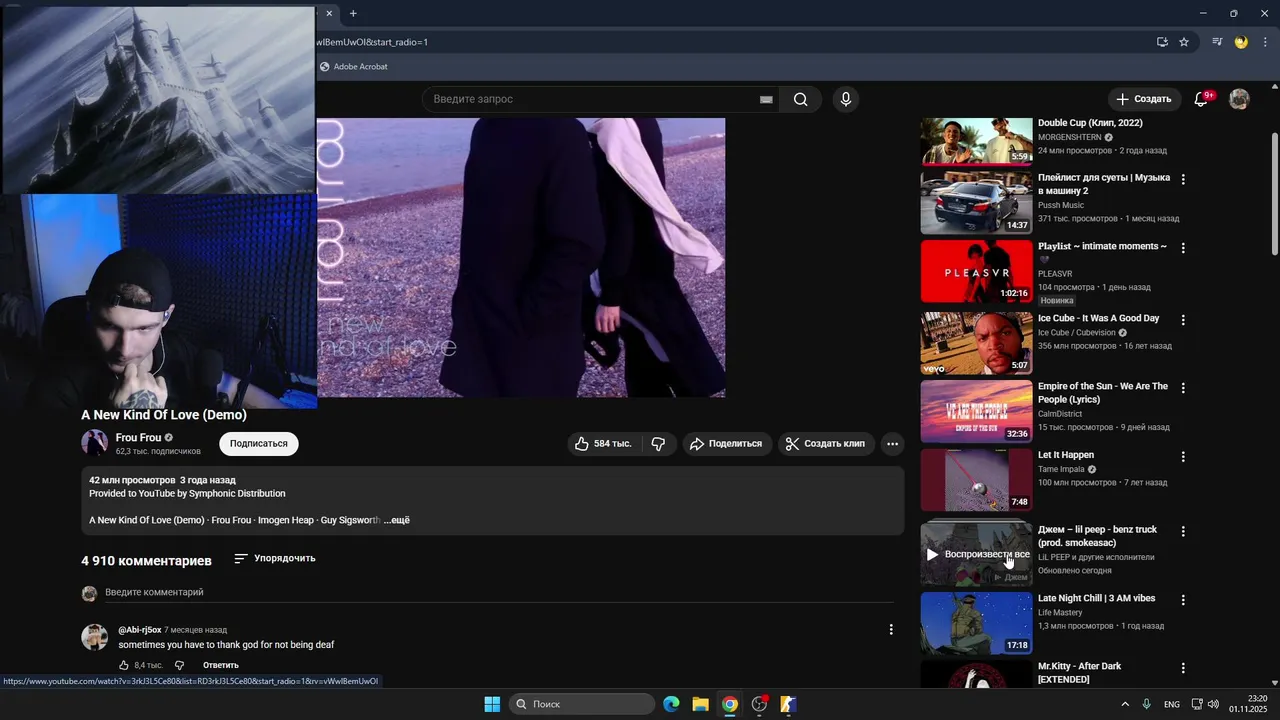Click install app icon in address bar

[x=1162, y=42]
